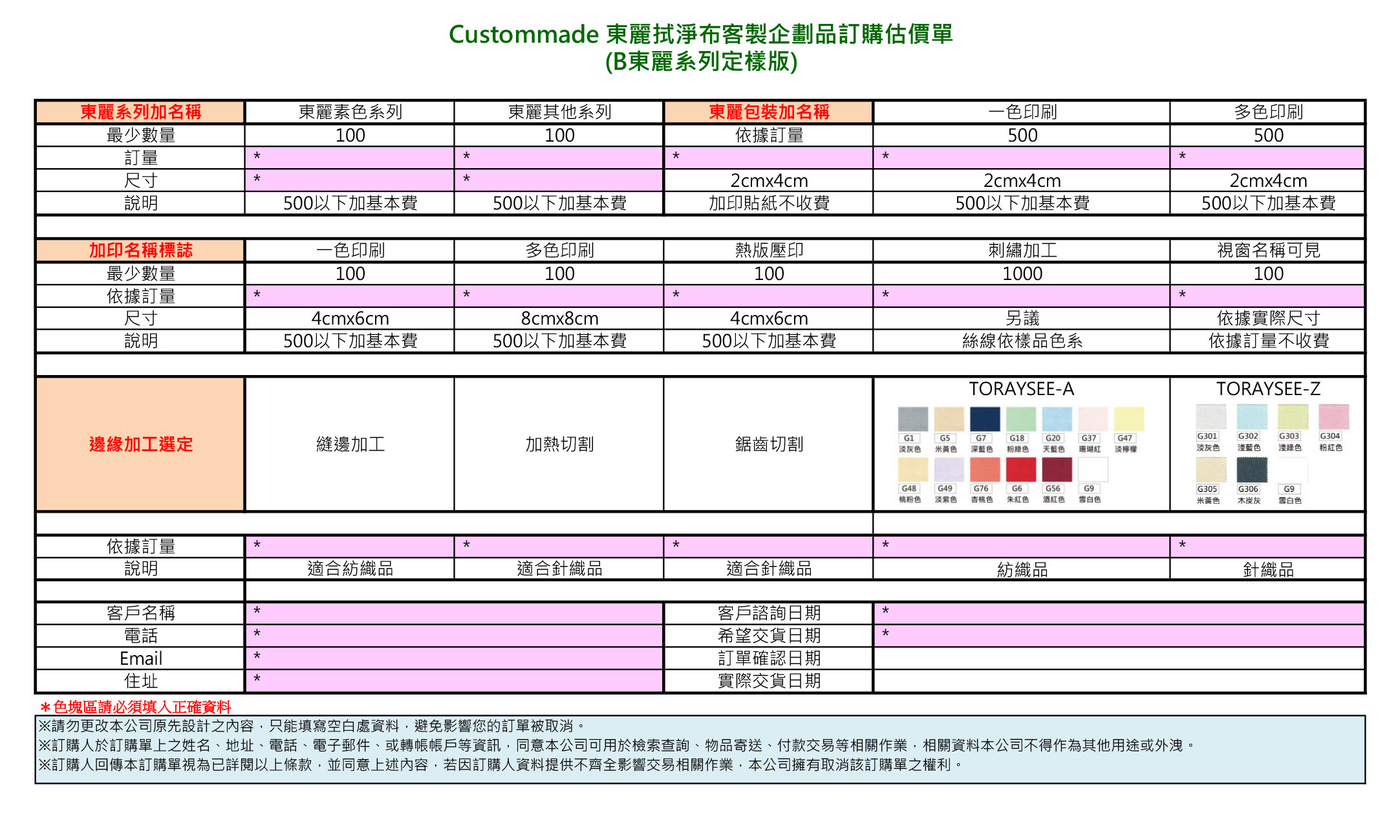The image size is (1400, 840).
Task: Select the 希望交貨日期 pink input field
Action: 1119,636
